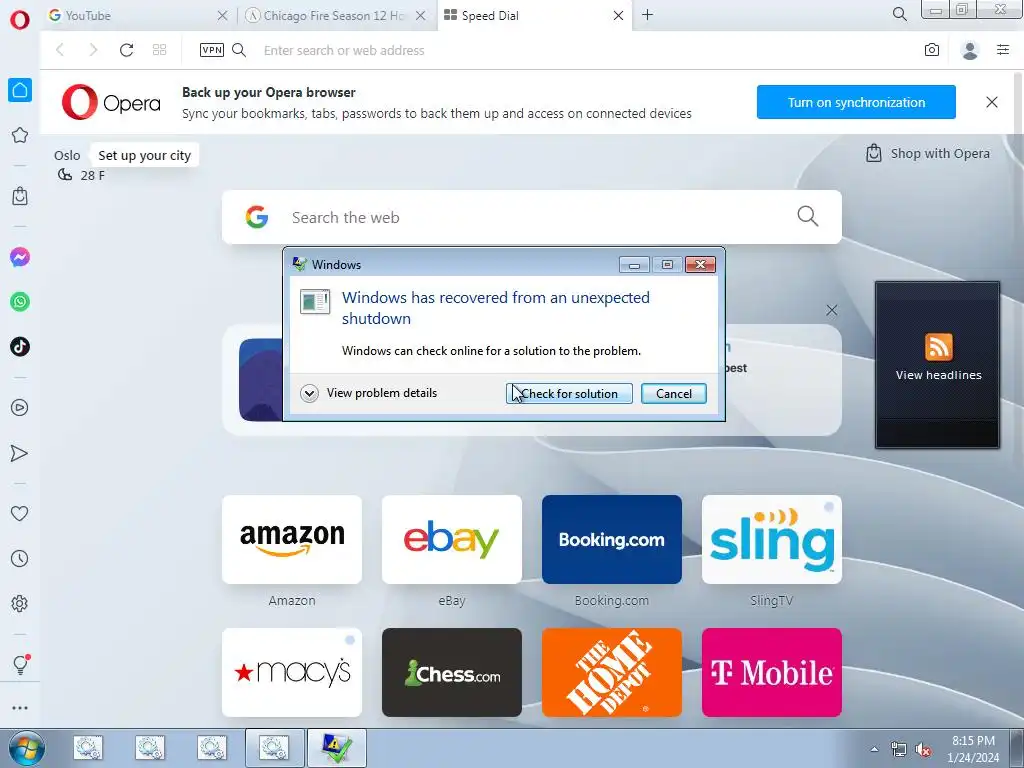Click the back navigation arrow
1024x768 pixels.
point(60,50)
